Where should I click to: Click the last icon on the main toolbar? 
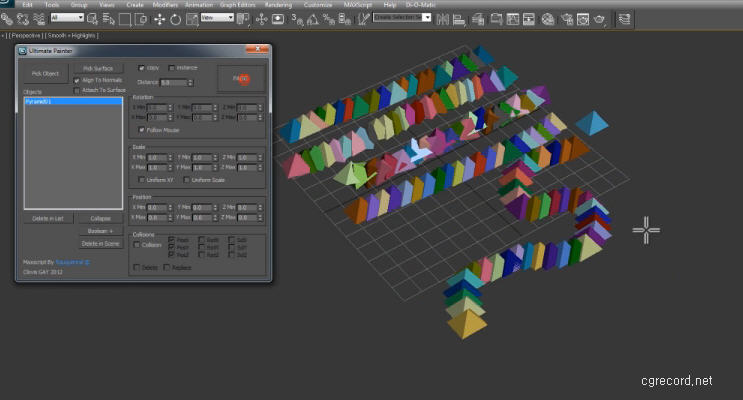(625, 19)
